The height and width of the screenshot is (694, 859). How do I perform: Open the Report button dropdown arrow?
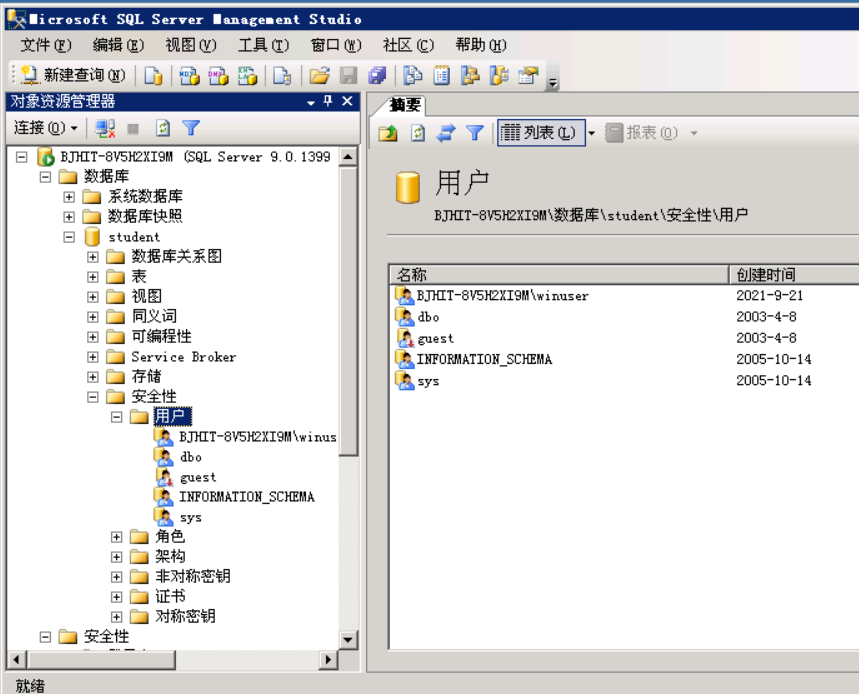[x=694, y=133]
